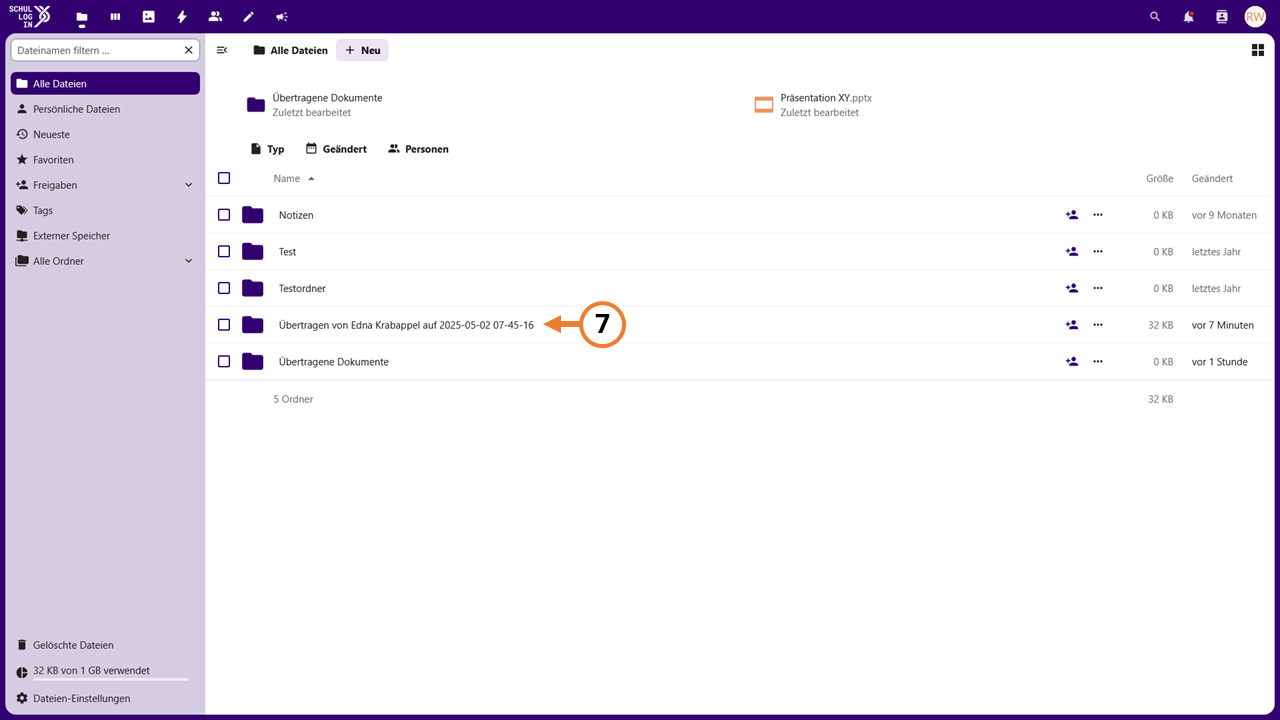Expand the Alle Ordner sidebar section
Image resolution: width=1280 pixels, height=720 pixels.
[x=189, y=261]
